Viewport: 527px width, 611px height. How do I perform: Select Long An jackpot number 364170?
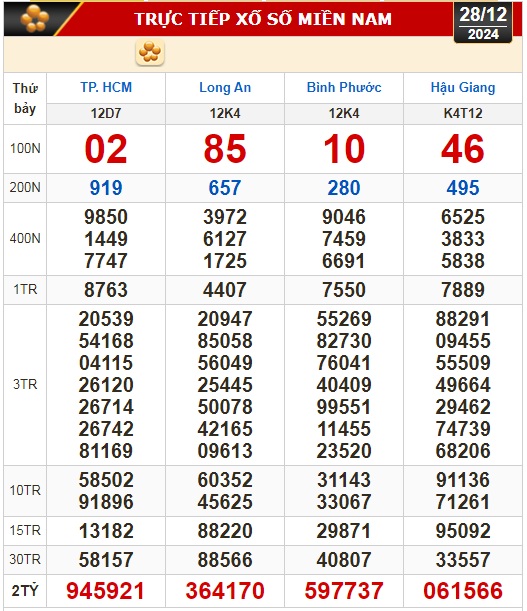click(225, 591)
